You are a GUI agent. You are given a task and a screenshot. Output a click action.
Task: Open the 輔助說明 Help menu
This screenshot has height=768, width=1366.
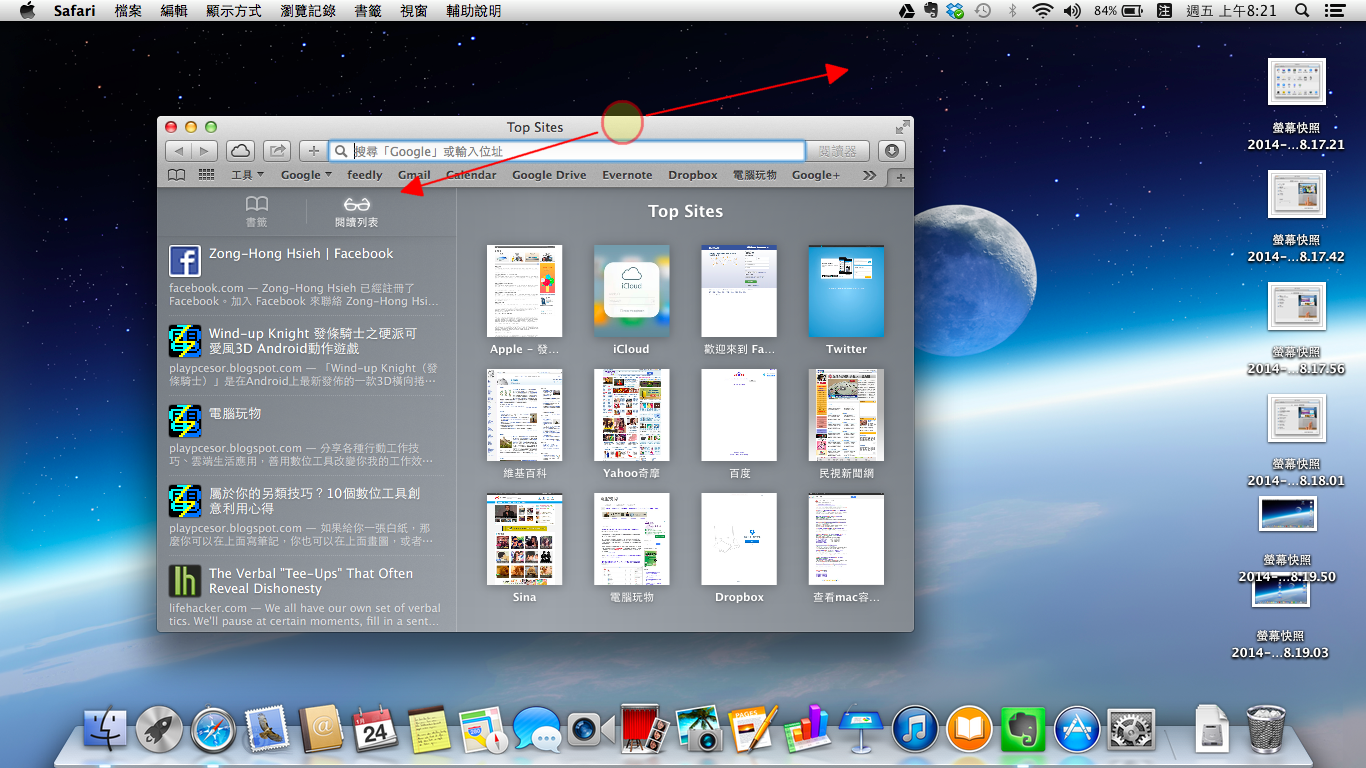coord(474,11)
